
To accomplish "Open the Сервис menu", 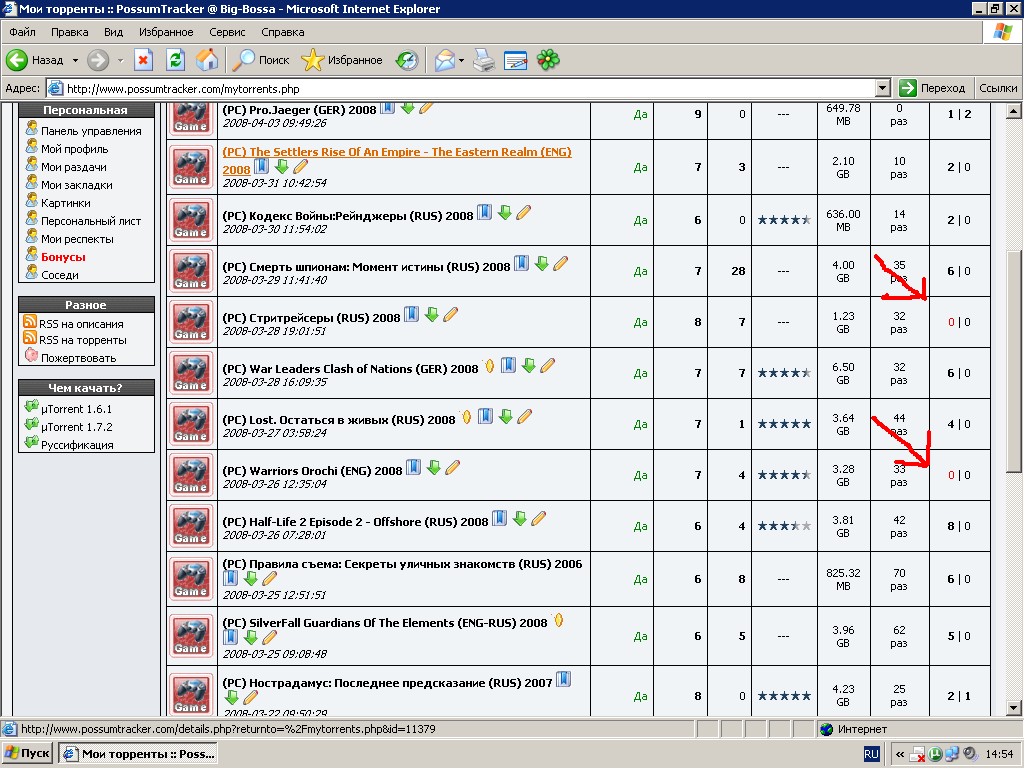I will pyautogui.click(x=227, y=32).
